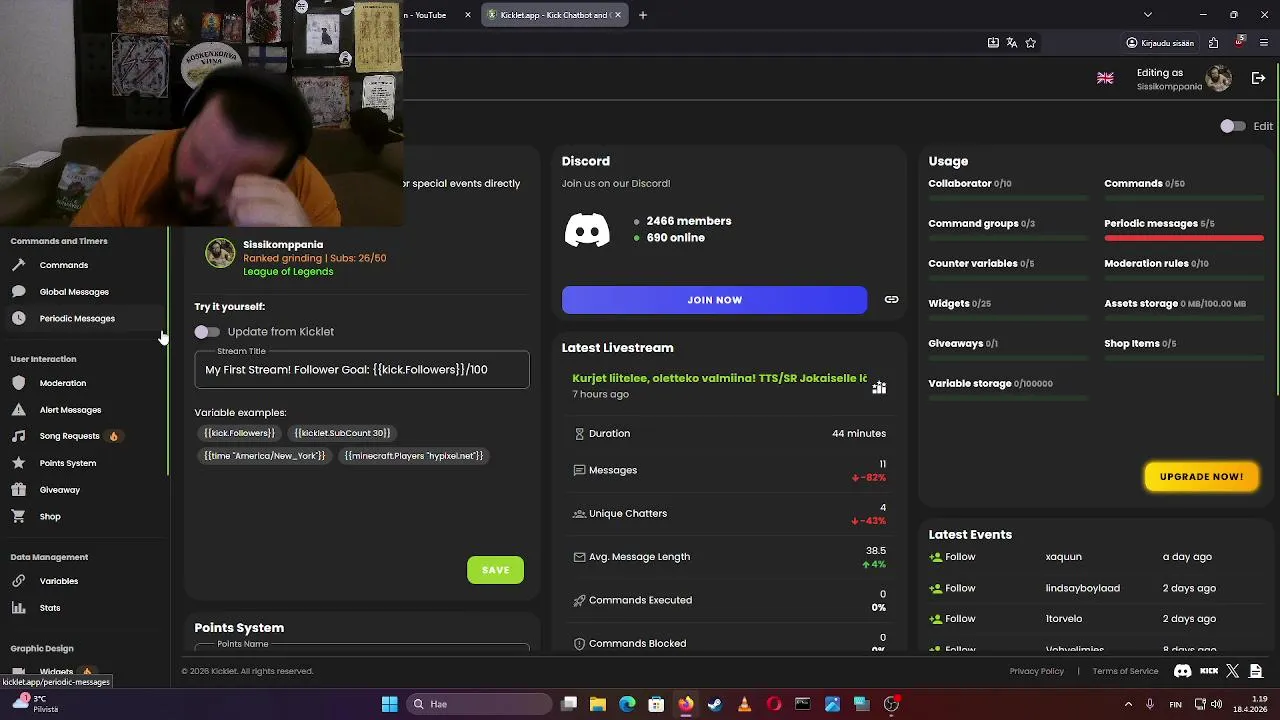
Task: Open File Explorer from the taskbar
Action: click(x=598, y=704)
